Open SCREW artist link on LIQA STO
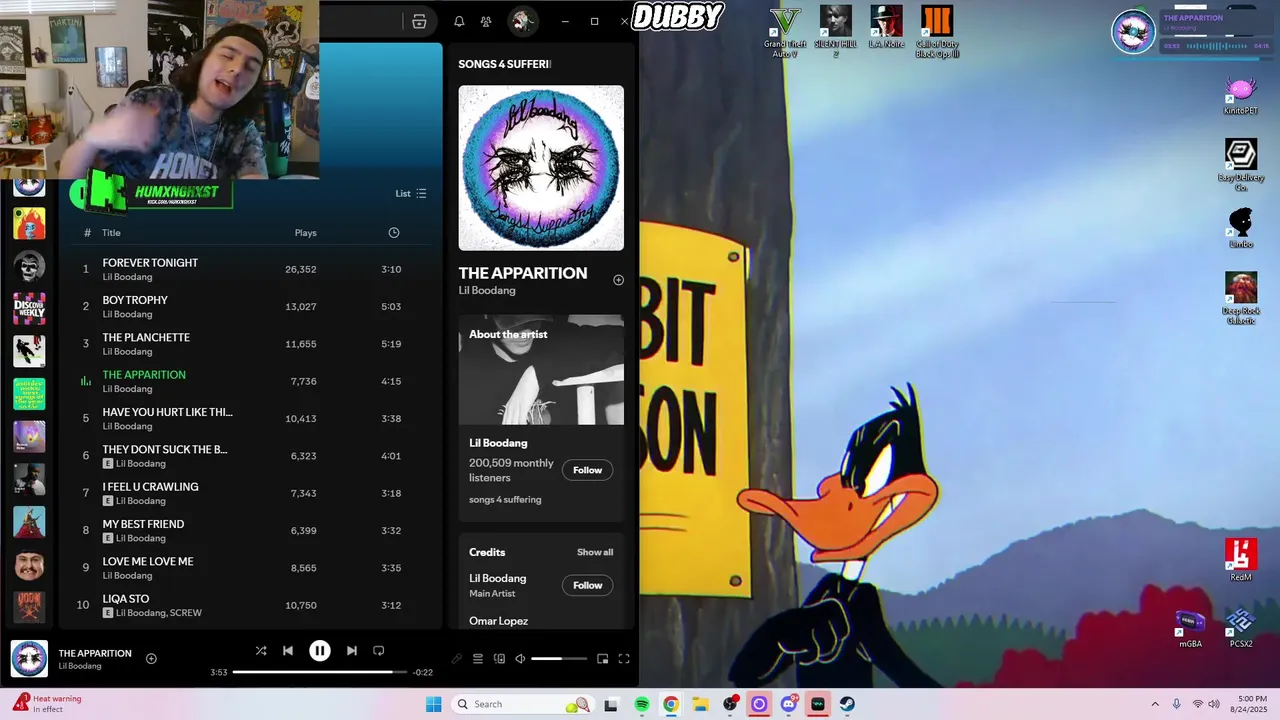 pos(187,613)
